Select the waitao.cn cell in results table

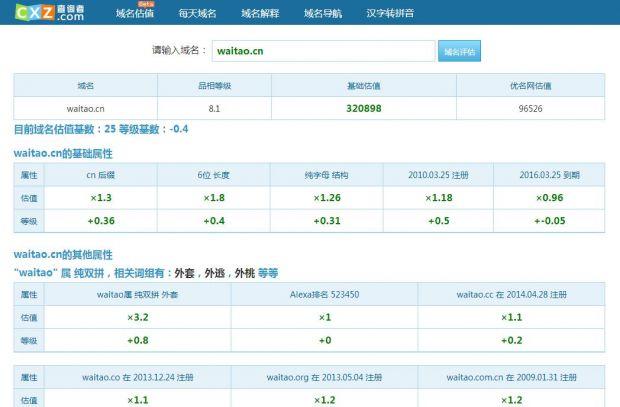[85, 108]
